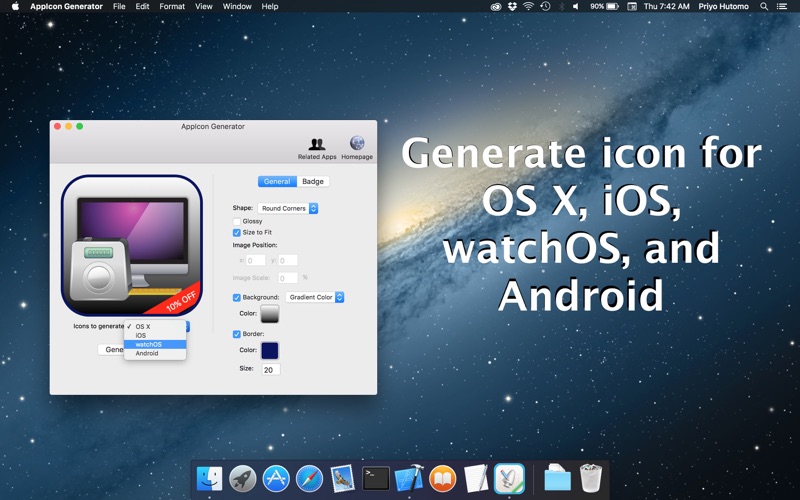Expand the Gradient Color background dropdown
Screen dimensions: 800x500
coord(315,297)
